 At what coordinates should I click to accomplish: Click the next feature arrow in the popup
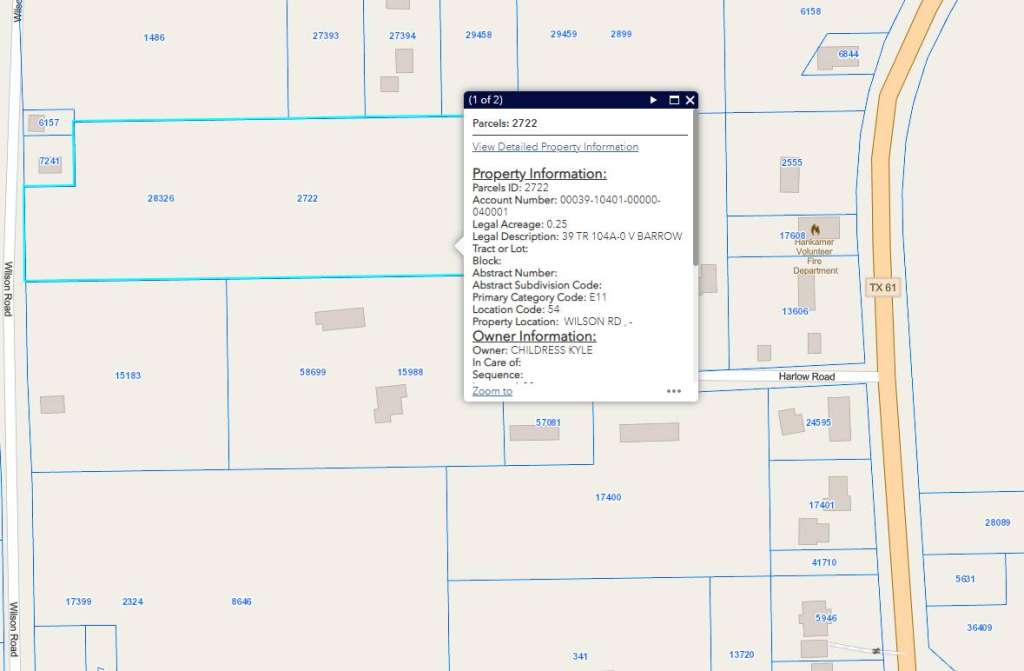653,100
